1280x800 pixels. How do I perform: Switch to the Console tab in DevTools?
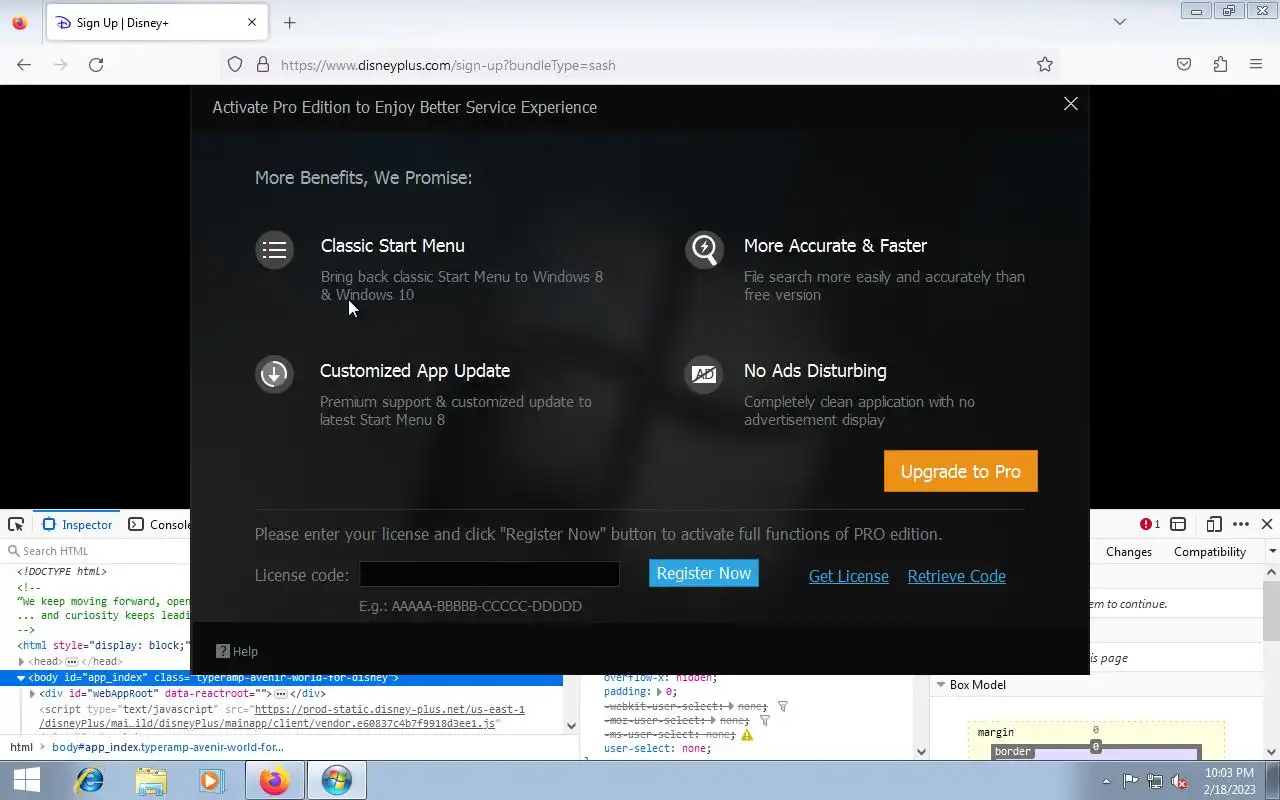click(x=159, y=524)
